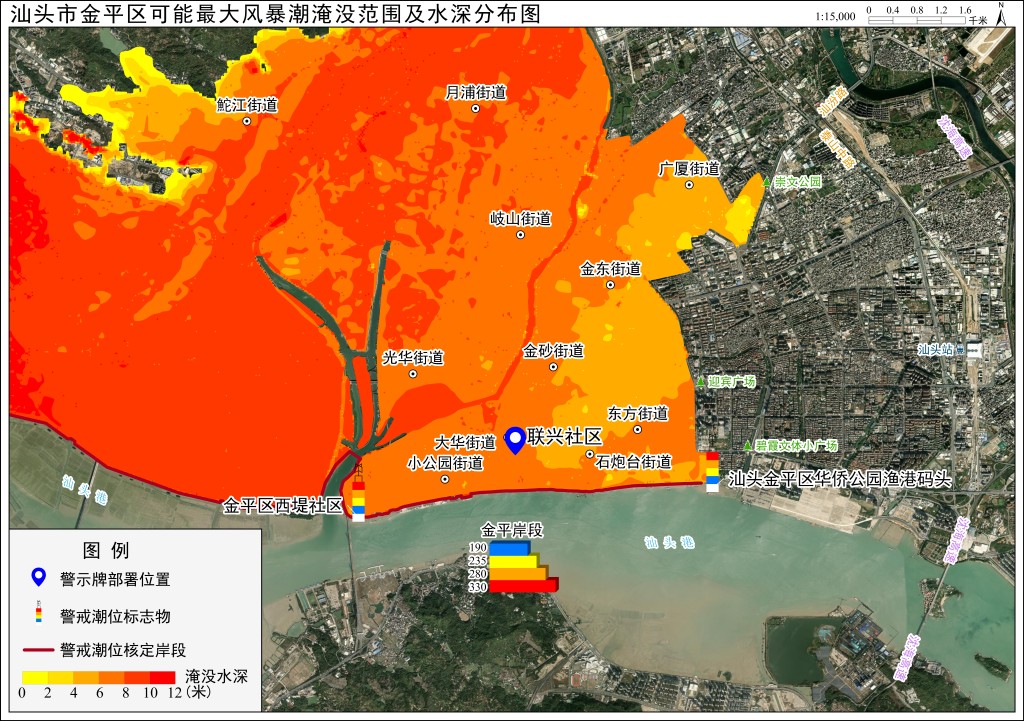This screenshot has width=1024, height=721.
Task: Click the green triangle next to 迎宾广场
Action: pyautogui.click(x=700, y=381)
